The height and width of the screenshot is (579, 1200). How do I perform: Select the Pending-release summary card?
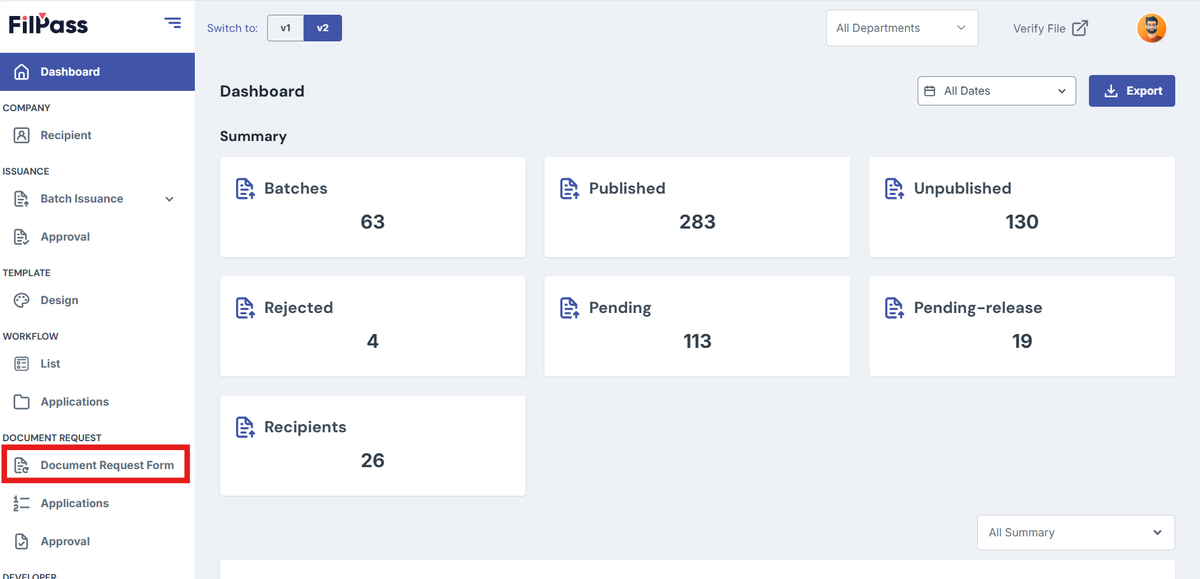point(1022,326)
